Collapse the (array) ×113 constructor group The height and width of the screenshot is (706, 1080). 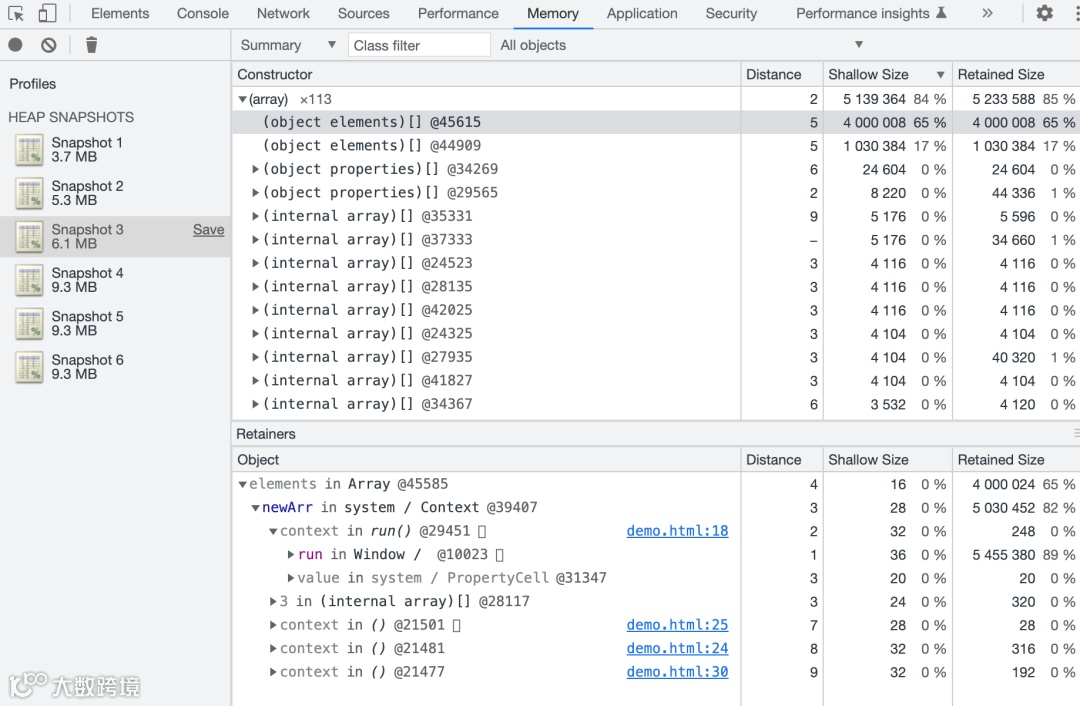243,99
